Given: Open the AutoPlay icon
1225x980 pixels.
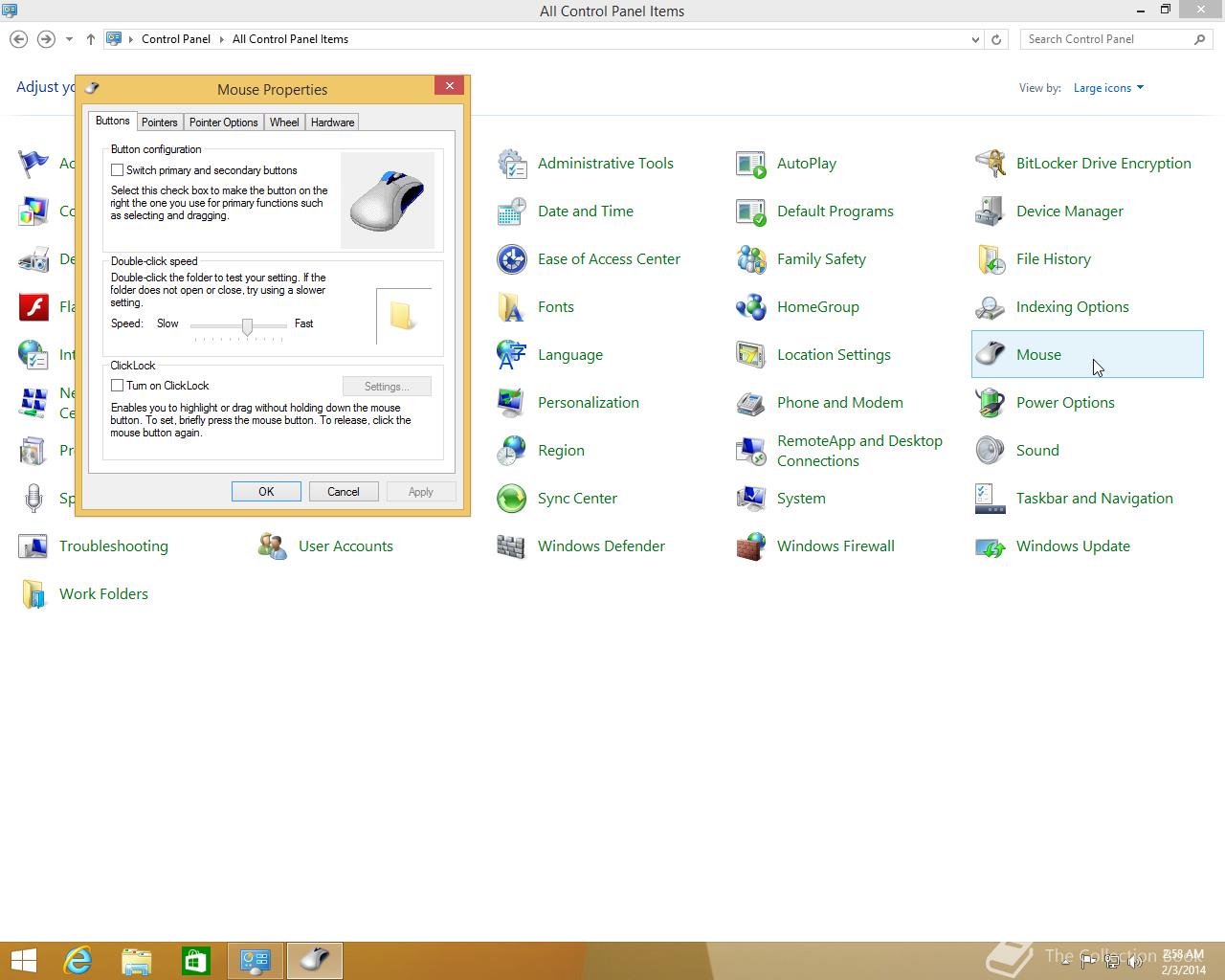Looking at the screenshot, I should click(x=751, y=164).
